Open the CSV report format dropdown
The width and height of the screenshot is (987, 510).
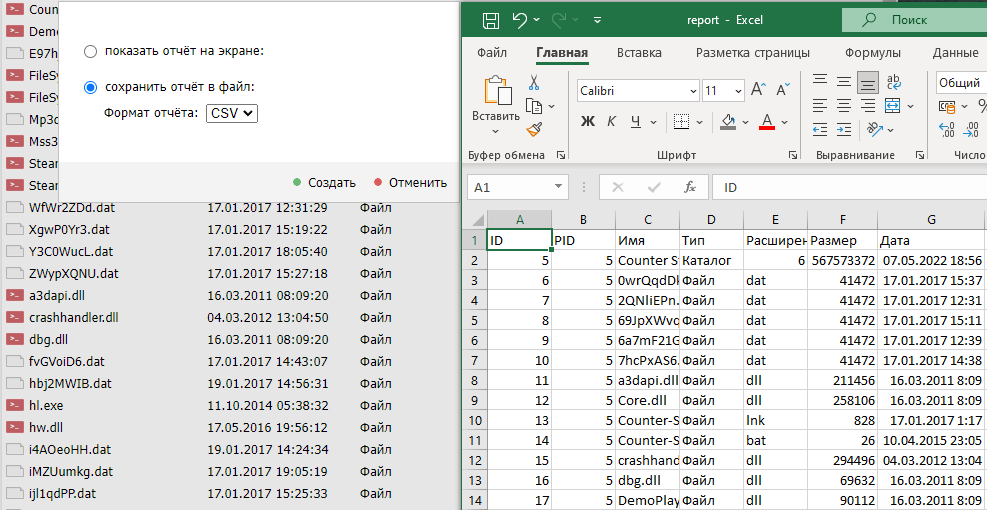point(232,113)
